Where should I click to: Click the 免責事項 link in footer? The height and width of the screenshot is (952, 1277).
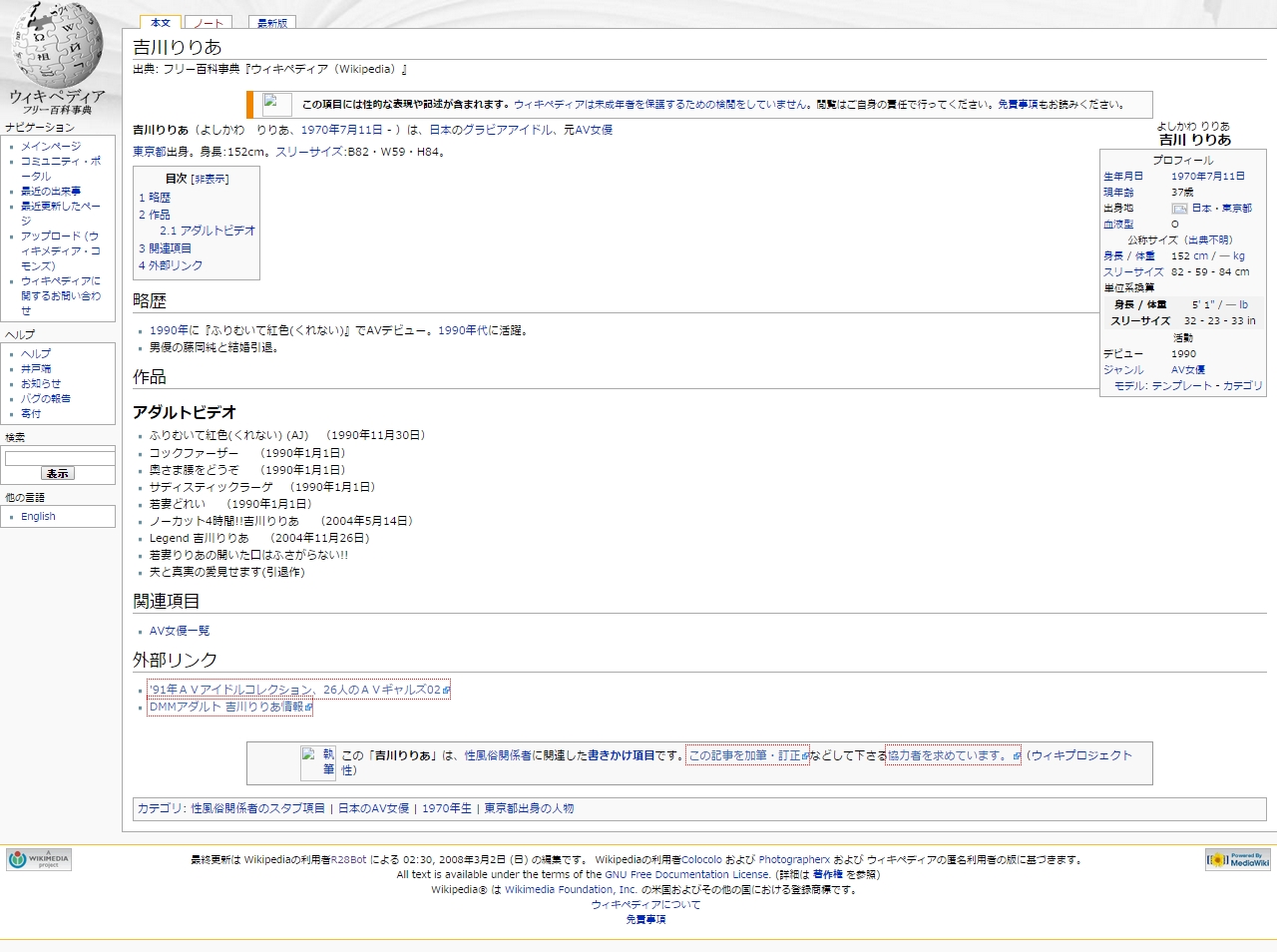645,920
